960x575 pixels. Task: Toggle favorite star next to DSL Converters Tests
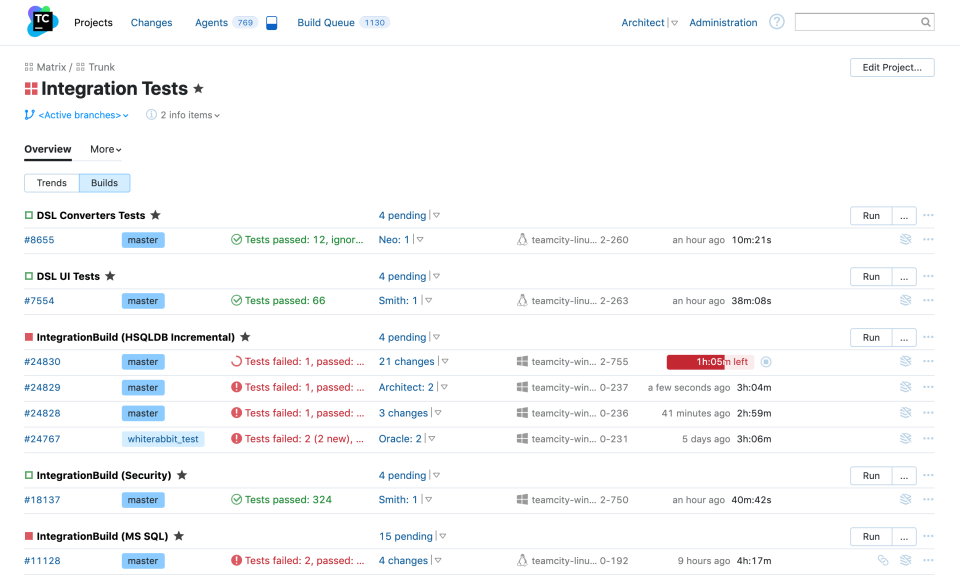click(x=155, y=215)
